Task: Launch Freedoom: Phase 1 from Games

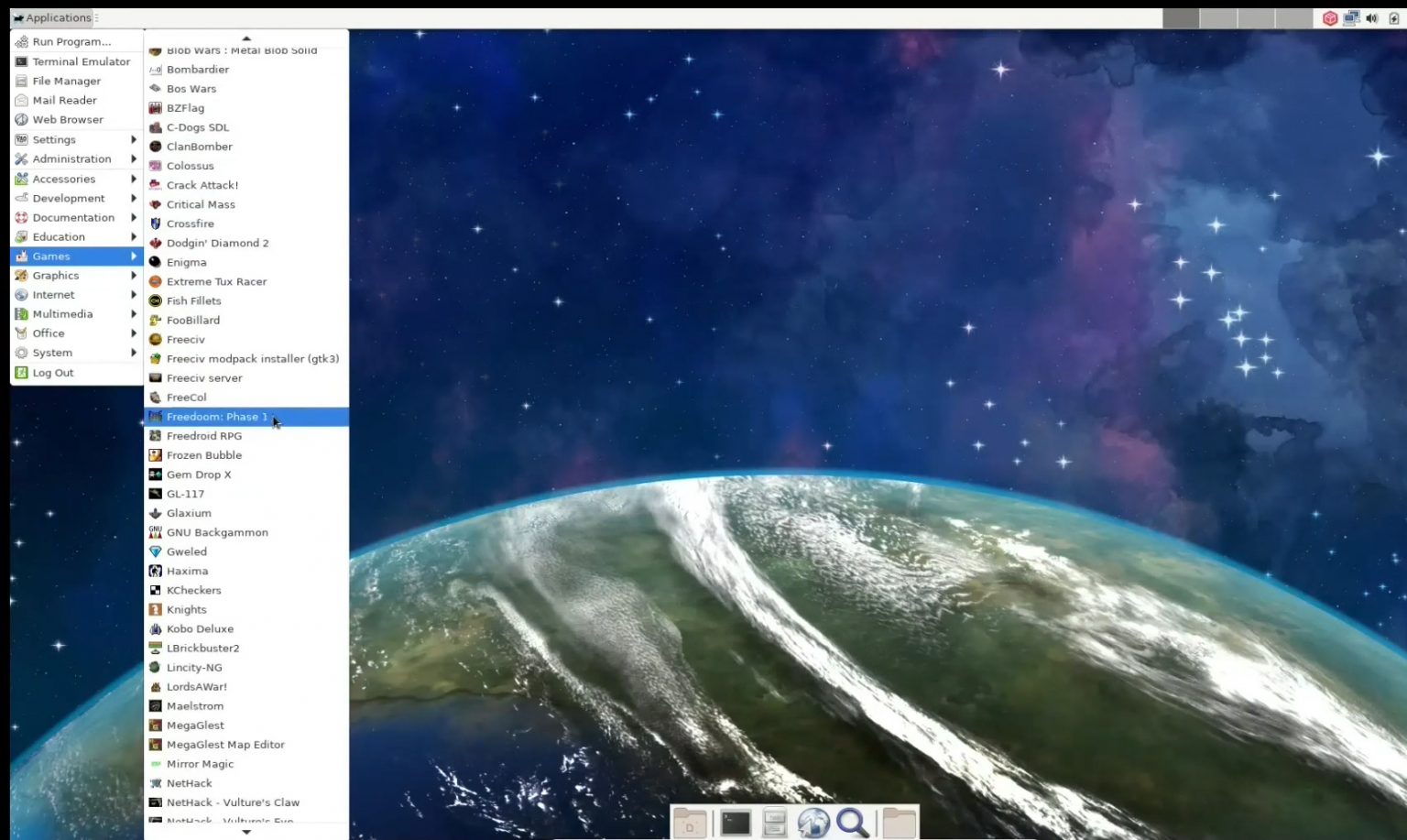Action: pyautogui.click(x=217, y=417)
